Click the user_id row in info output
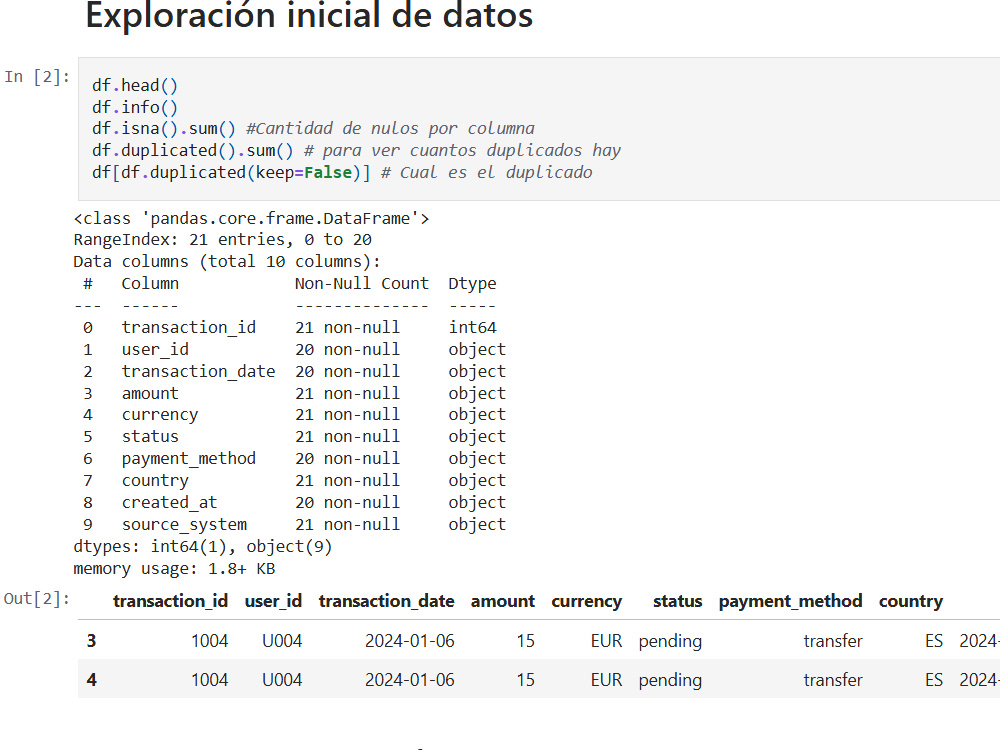The height and width of the screenshot is (750, 1000). (293, 349)
